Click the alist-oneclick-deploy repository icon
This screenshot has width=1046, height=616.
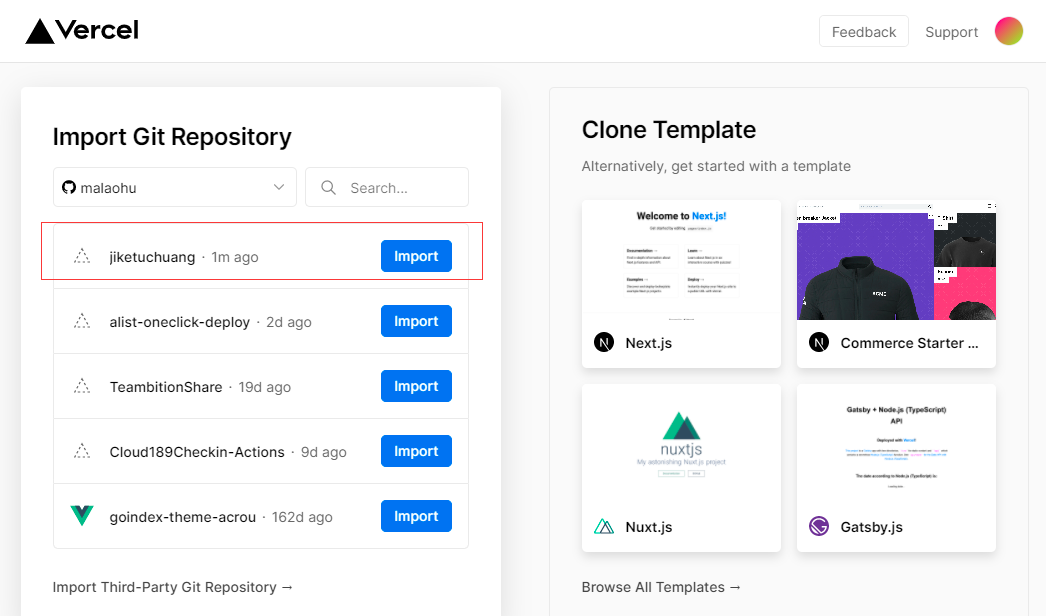pyautogui.click(x=82, y=321)
